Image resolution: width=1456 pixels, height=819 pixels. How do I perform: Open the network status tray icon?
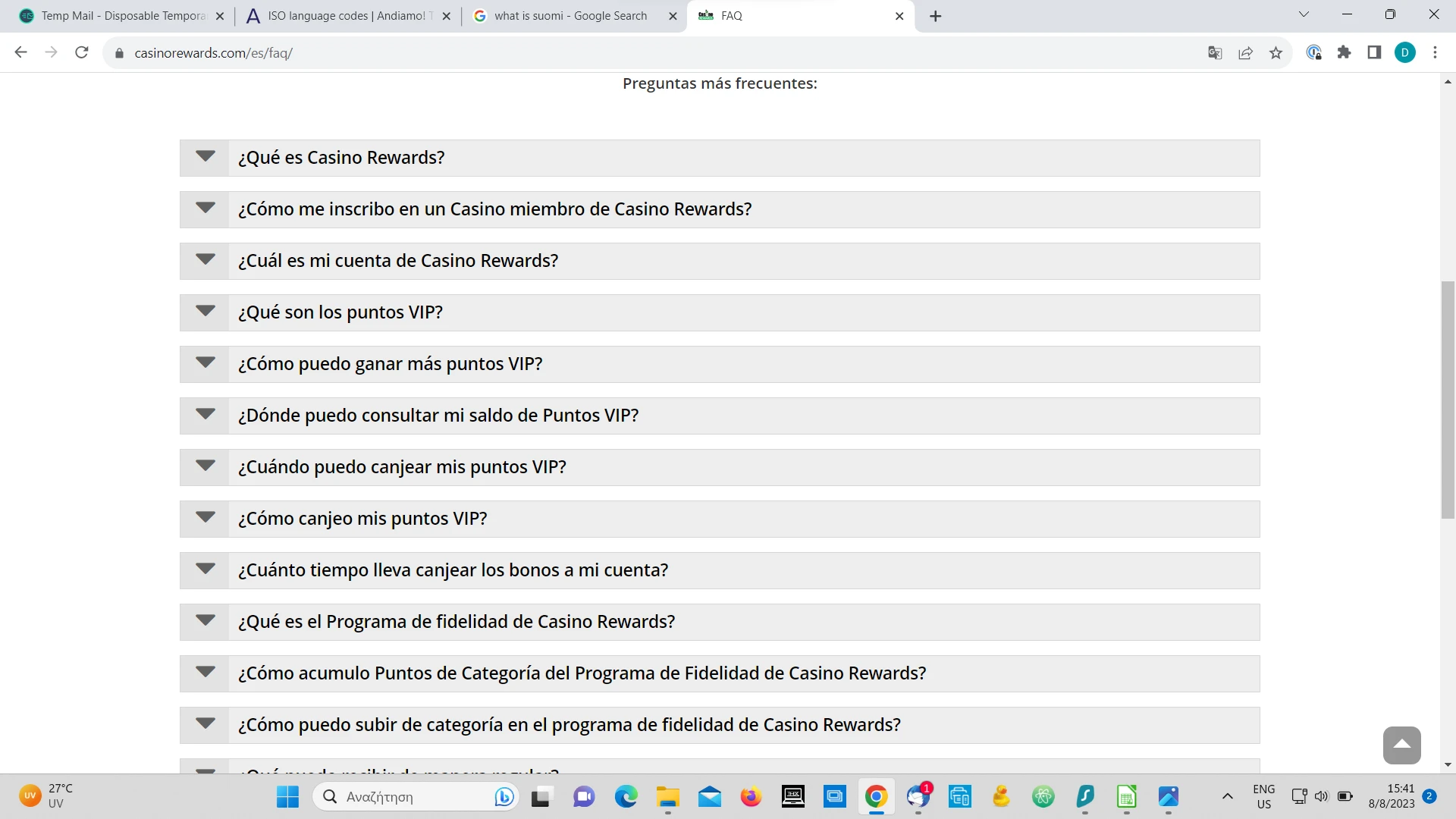[1299, 796]
